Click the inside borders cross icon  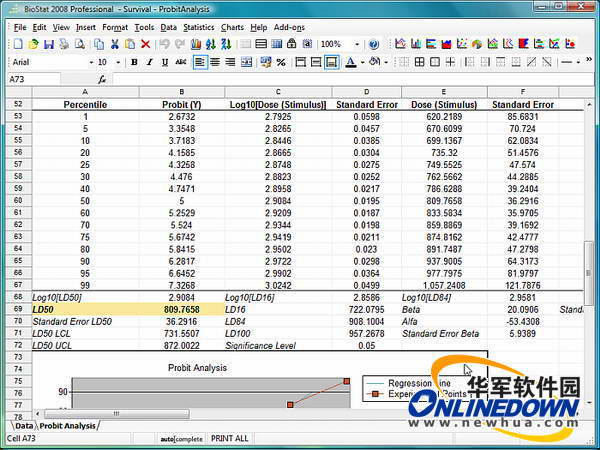450,62
